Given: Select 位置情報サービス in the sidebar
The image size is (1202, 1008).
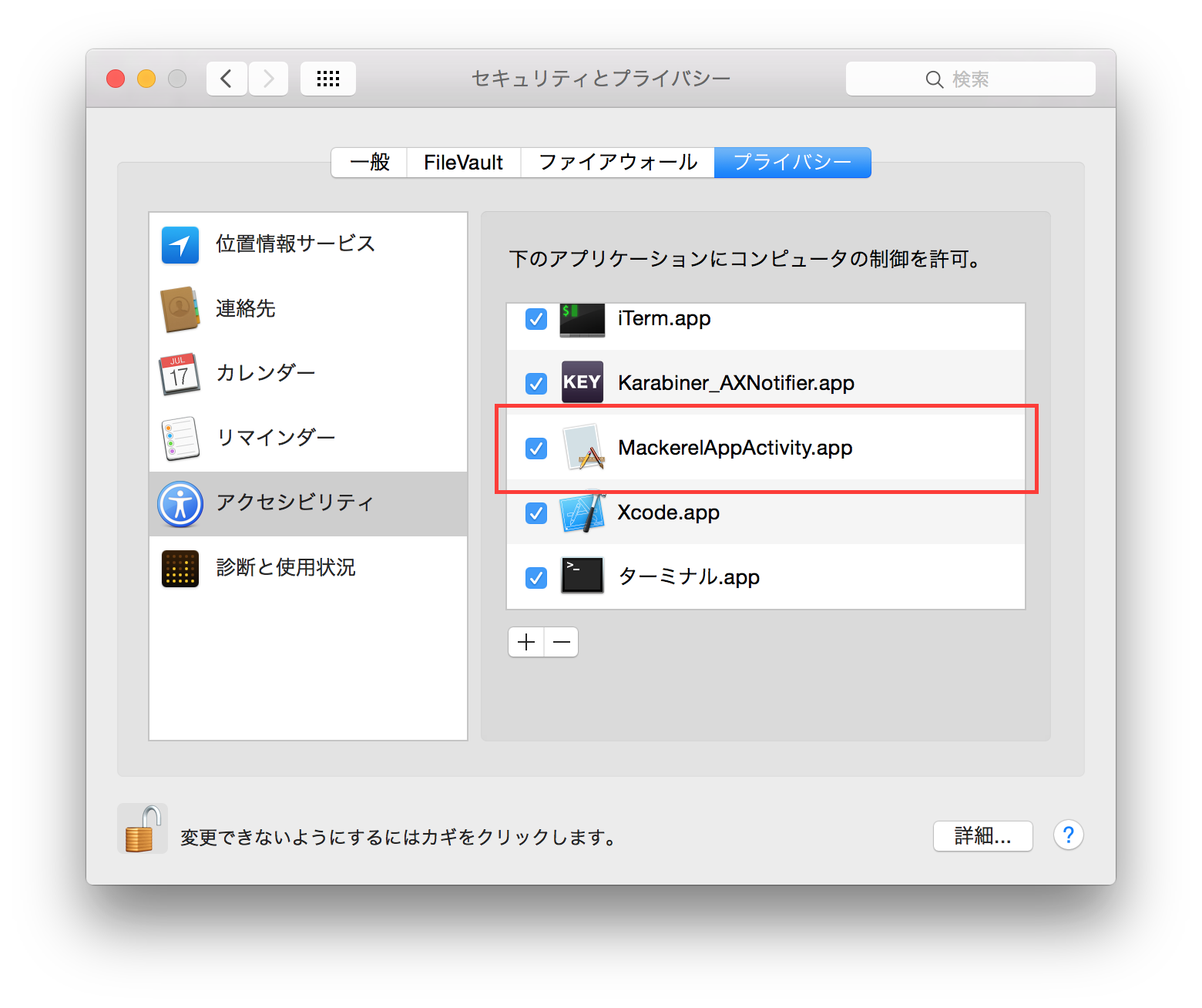Looking at the screenshot, I should [308, 244].
